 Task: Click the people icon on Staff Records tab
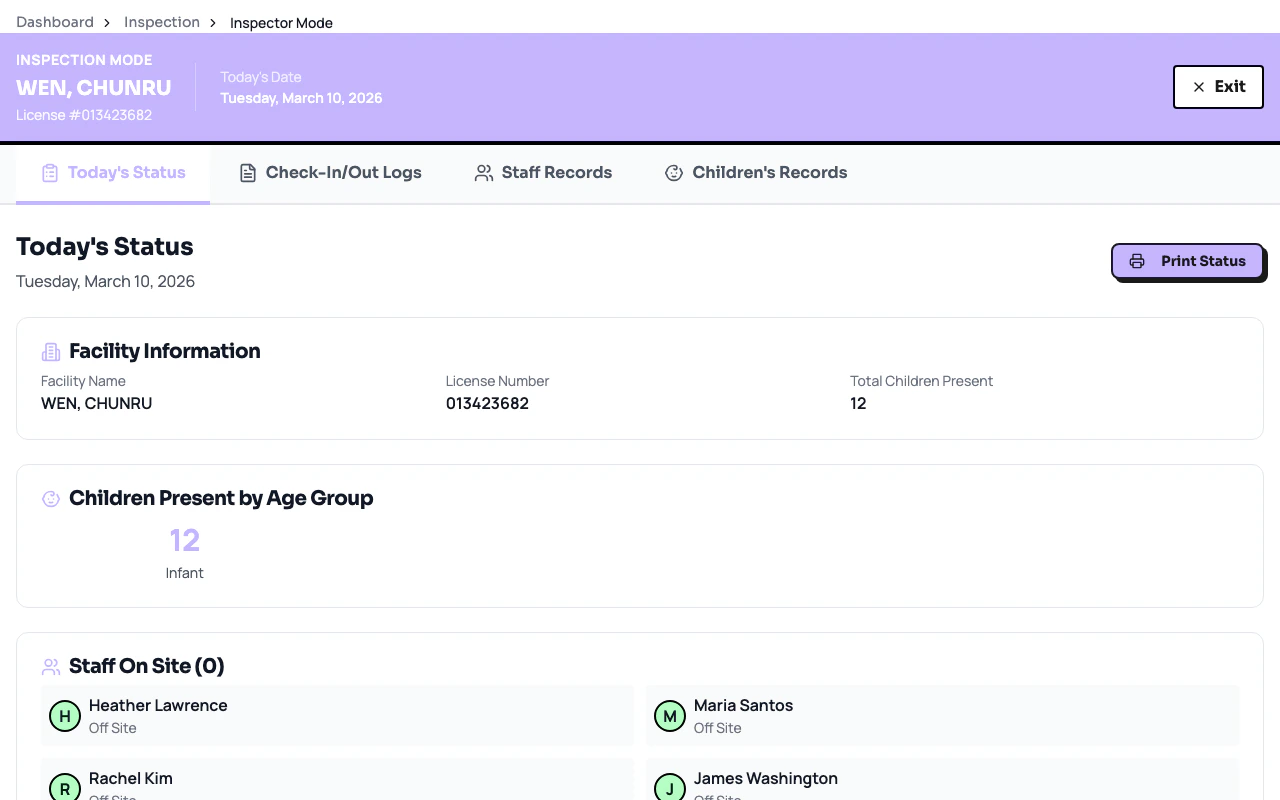(484, 172)
